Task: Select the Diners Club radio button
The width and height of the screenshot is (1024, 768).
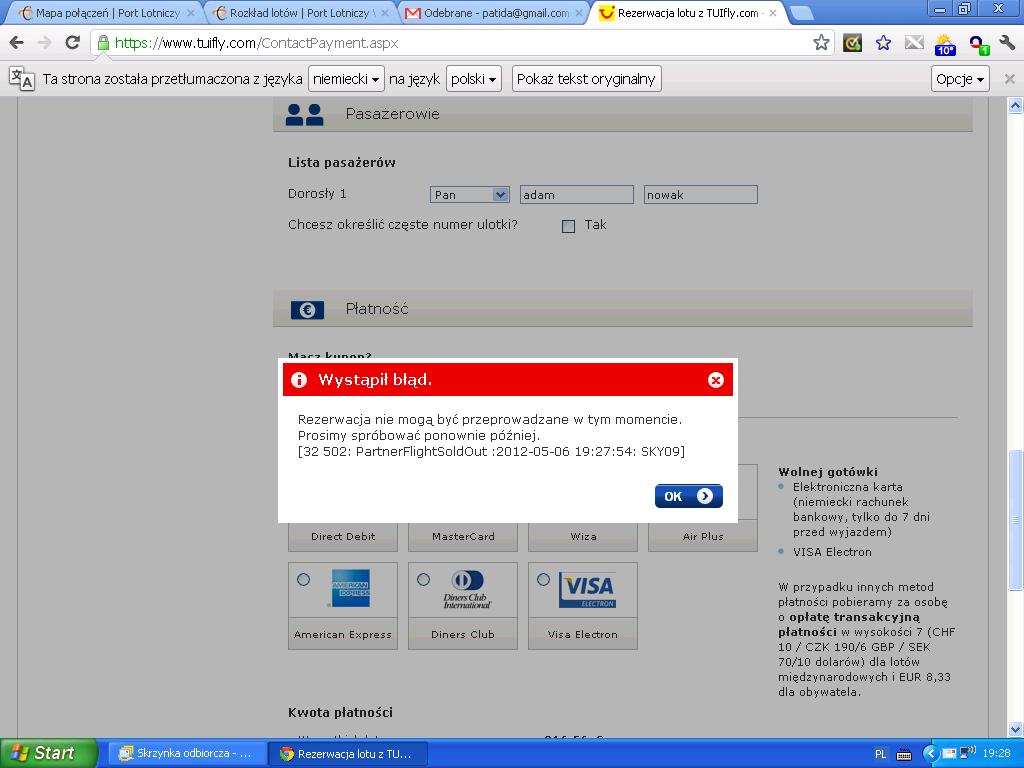Action: pos(423,580)
